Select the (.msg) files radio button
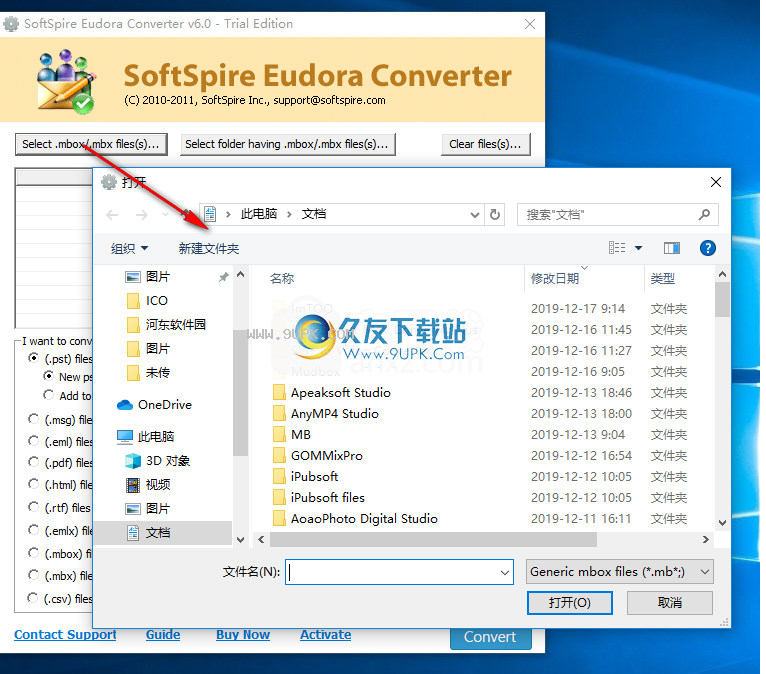Viewport: 766px width, 674px height. [33, 419]
